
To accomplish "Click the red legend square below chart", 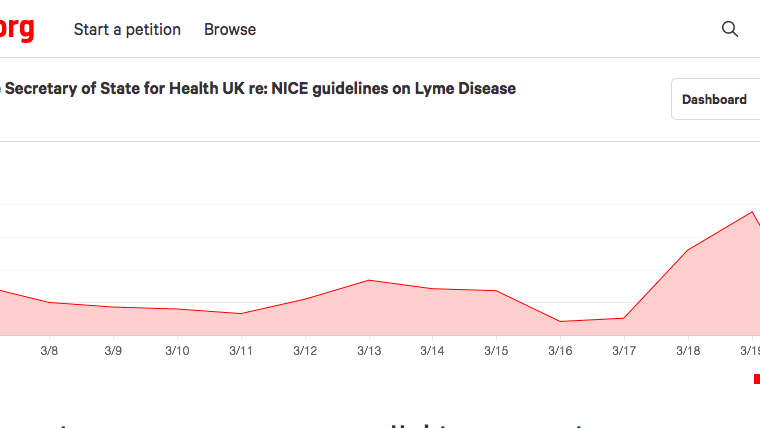I will pyautogui.click(x=756, y=379).
